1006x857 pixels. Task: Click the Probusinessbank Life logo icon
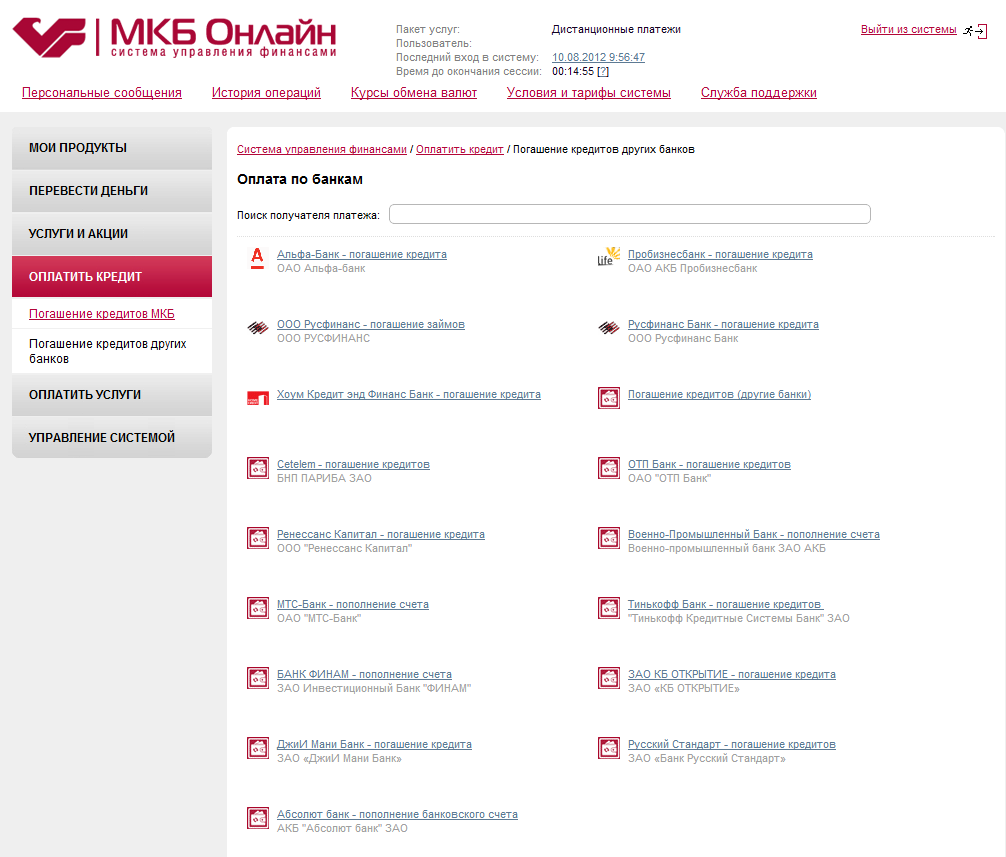(x=609, y=256)
